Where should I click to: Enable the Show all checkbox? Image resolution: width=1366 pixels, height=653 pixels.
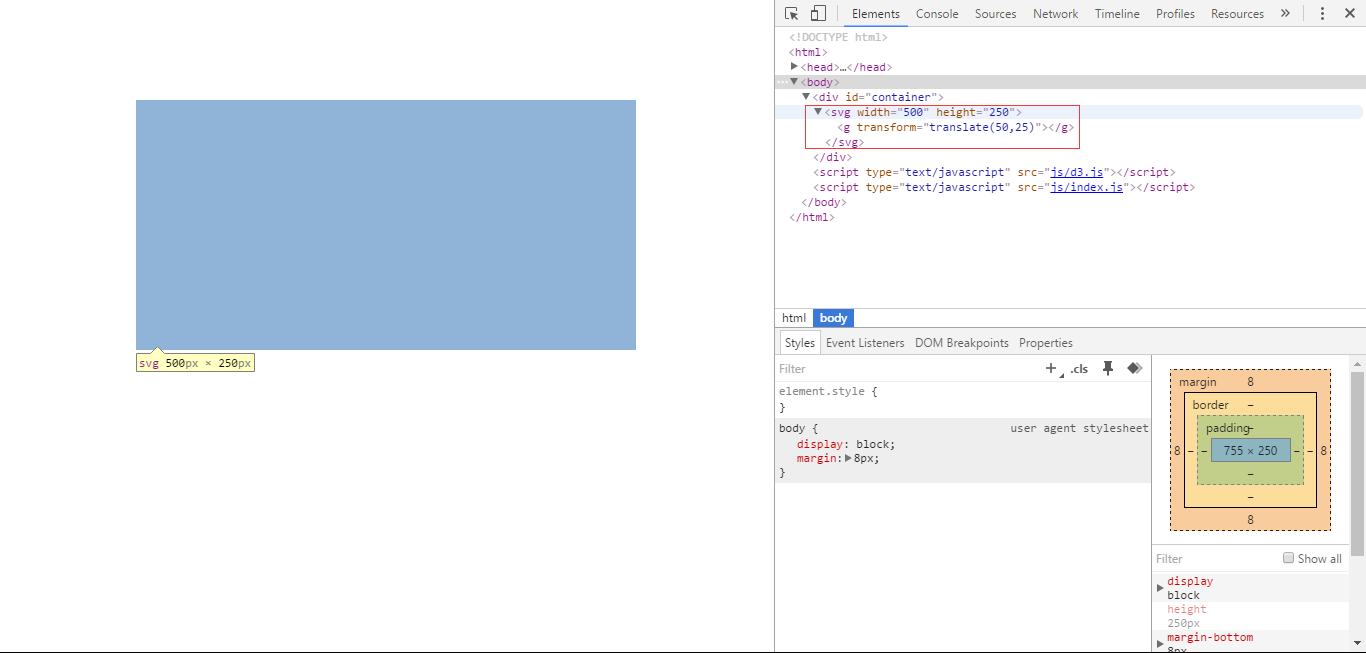pos(1288,558)
